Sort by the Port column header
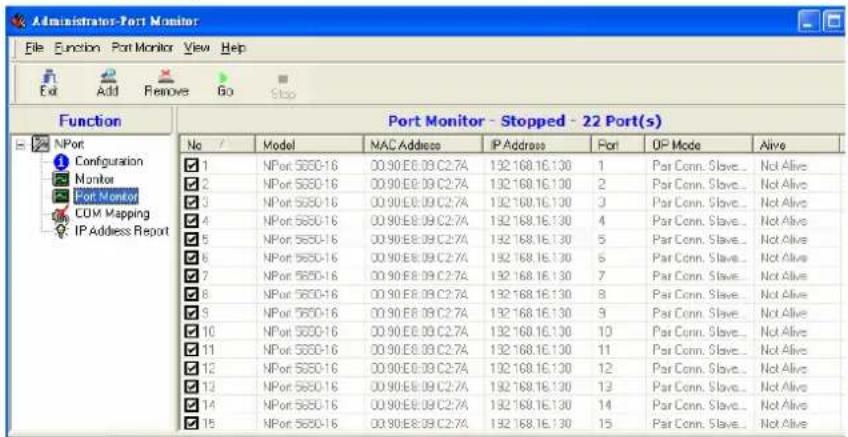Screen dimensions: 848x437 (x=618, y=145)
